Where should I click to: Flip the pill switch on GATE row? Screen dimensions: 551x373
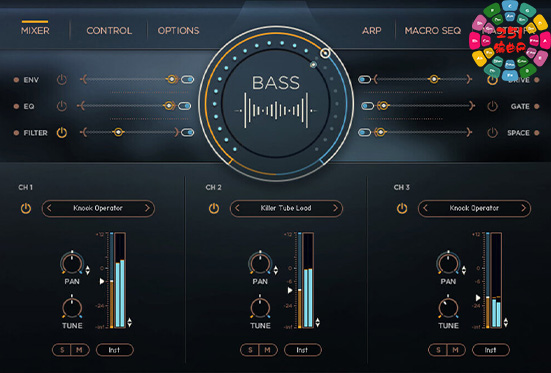[x=368, y=105]
